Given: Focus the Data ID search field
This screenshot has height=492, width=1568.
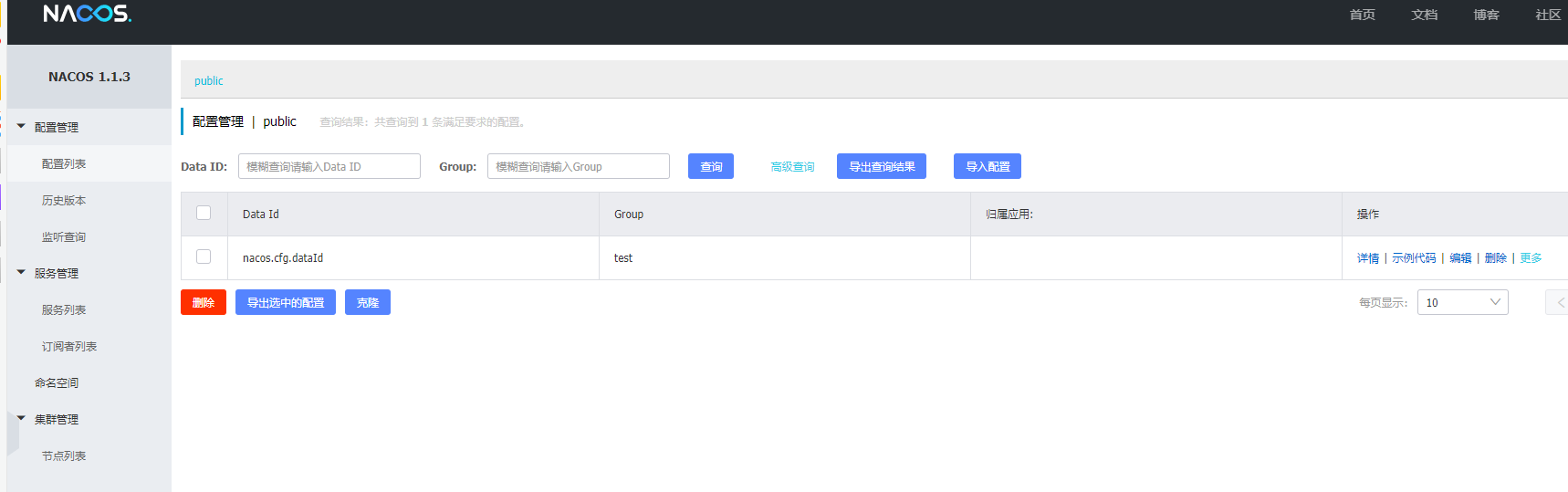Looking at the screenshot, I should tap(329, 166).
